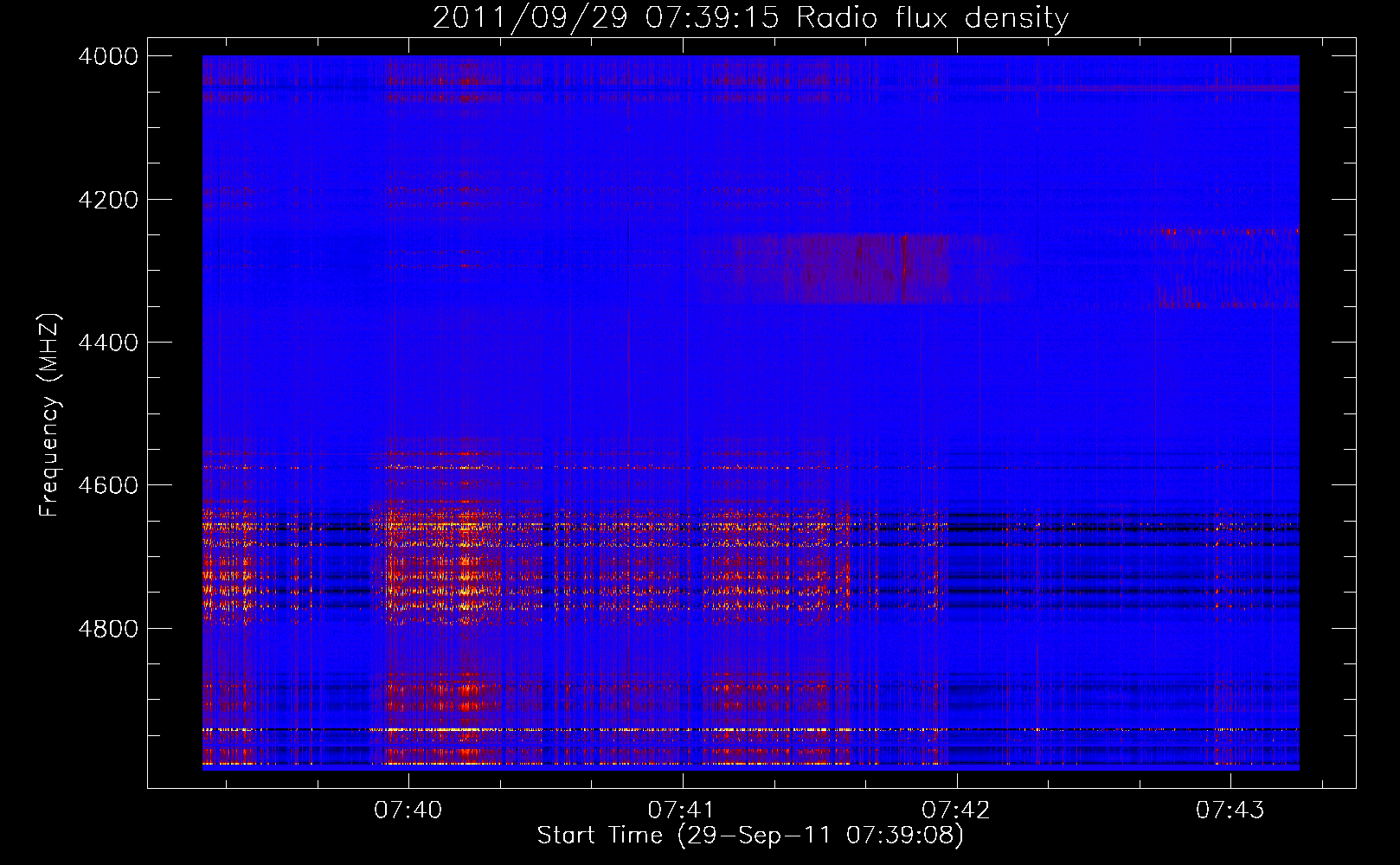Viewport: 1400px width, 865px height.
Task: Click the 07:40 time tick label
Action: tap(408, 810)
